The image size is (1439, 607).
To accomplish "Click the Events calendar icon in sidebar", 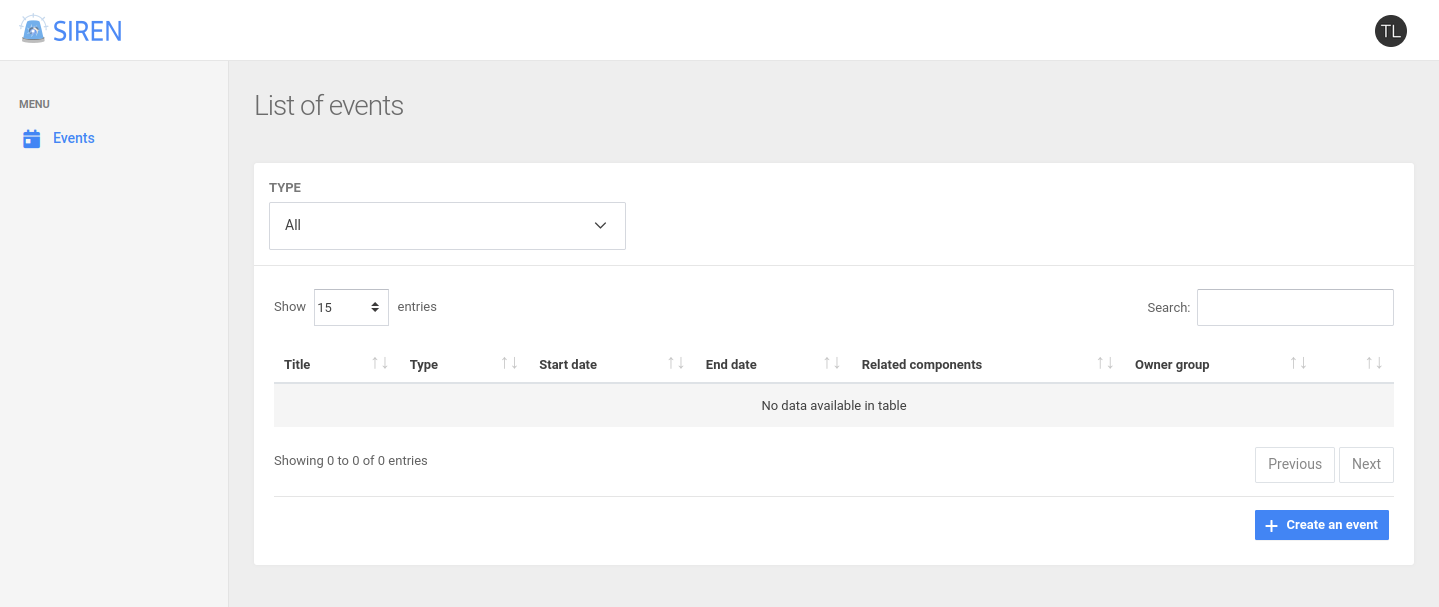I will click(32, 139).
